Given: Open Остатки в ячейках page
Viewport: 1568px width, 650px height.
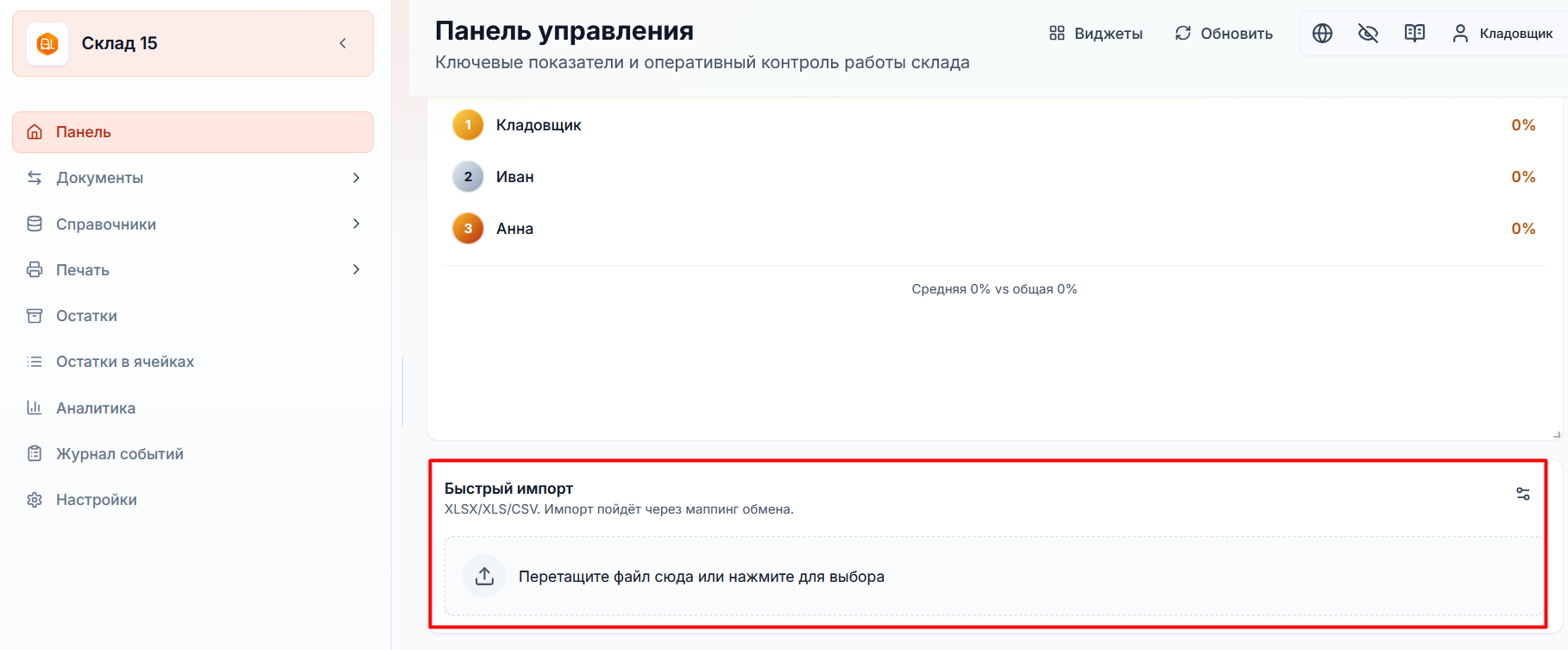Looking at the screenshot, I should point(192,362).
